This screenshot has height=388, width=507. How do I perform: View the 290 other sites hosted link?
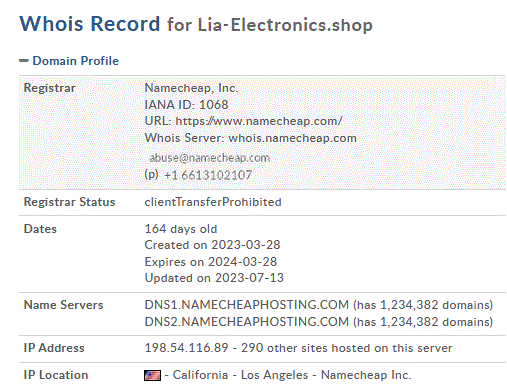pos(347,348)
